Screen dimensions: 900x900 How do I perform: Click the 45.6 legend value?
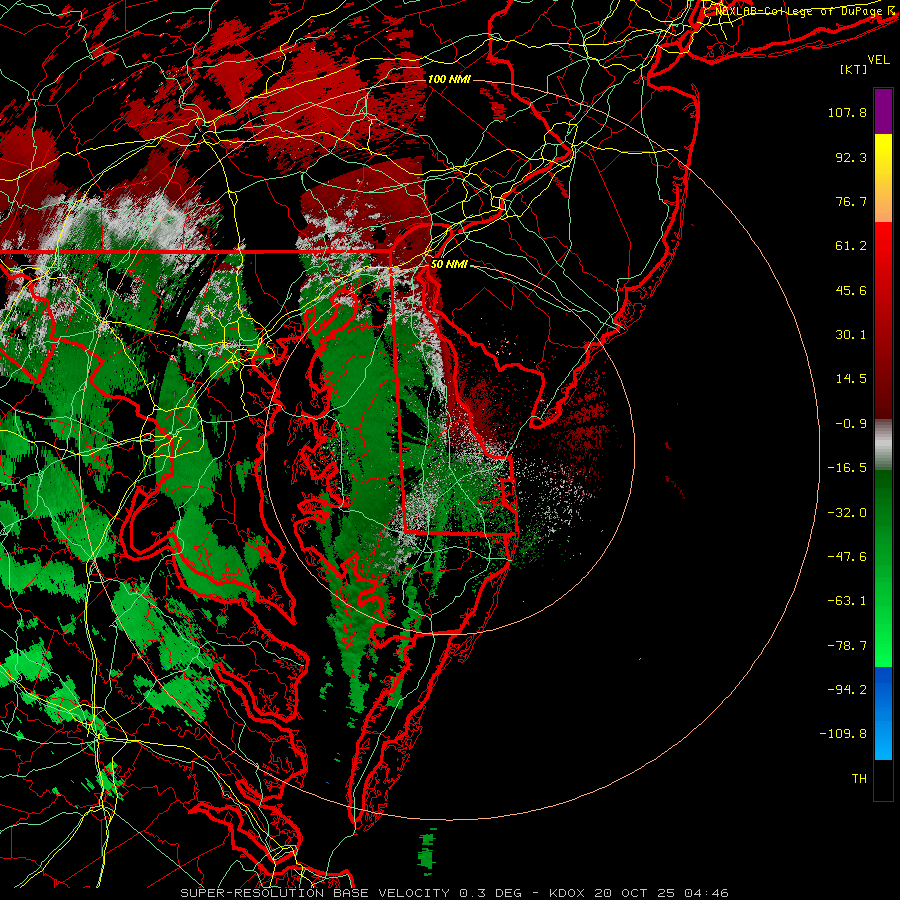(x=851, y=290)
